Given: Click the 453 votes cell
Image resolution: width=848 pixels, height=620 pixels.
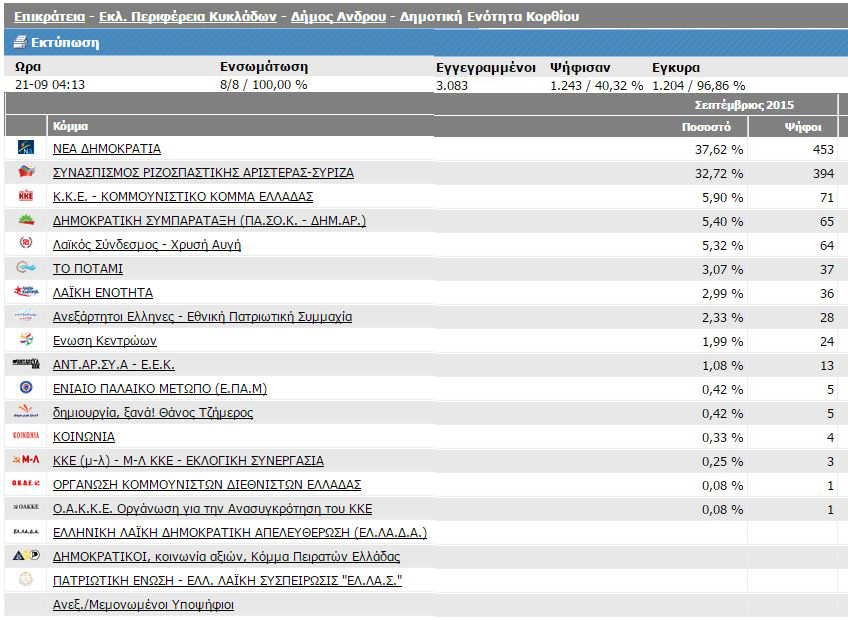Looking at the screenshot, I should 823,149.
